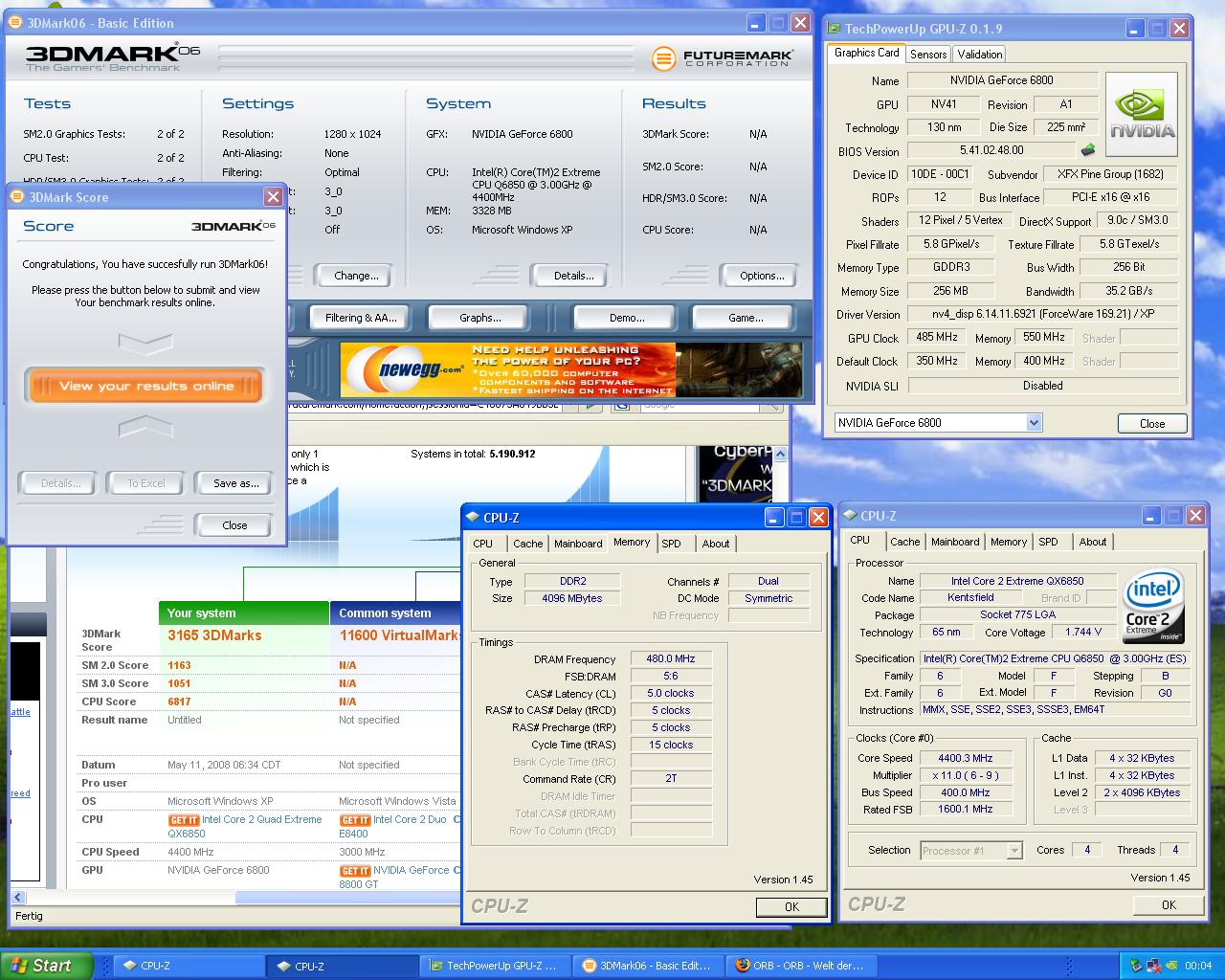Switch to Sensors tab in GPU-Z
This screenshot has height=980, width=1225.
928,55
